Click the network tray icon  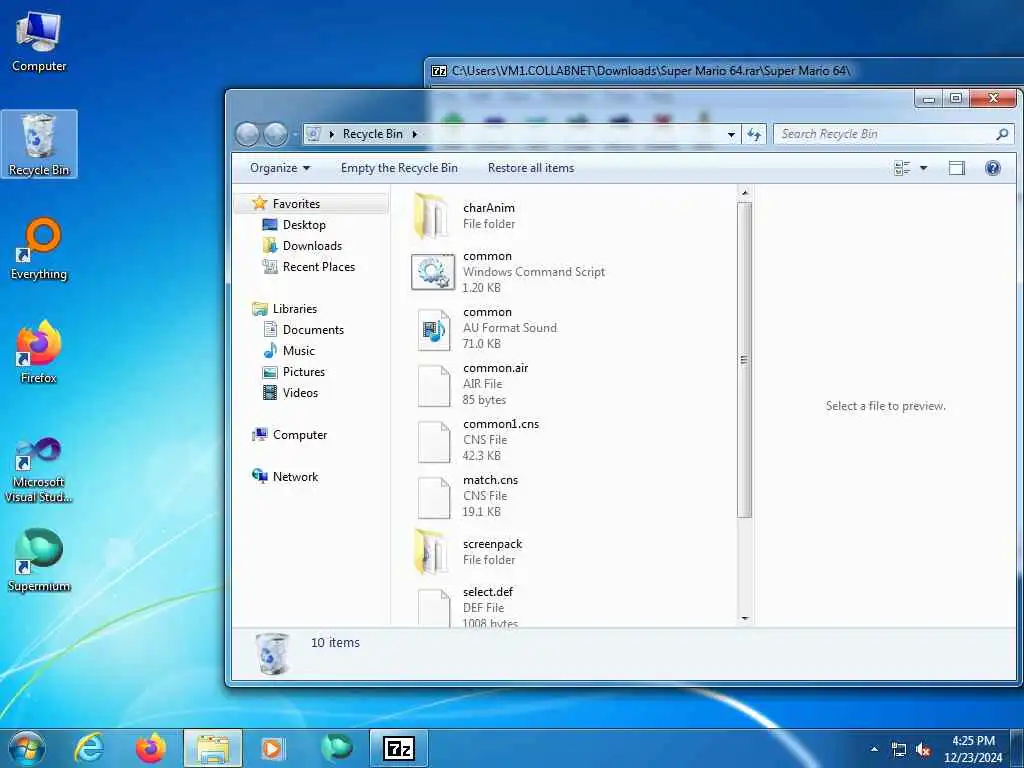pos(899,750)
